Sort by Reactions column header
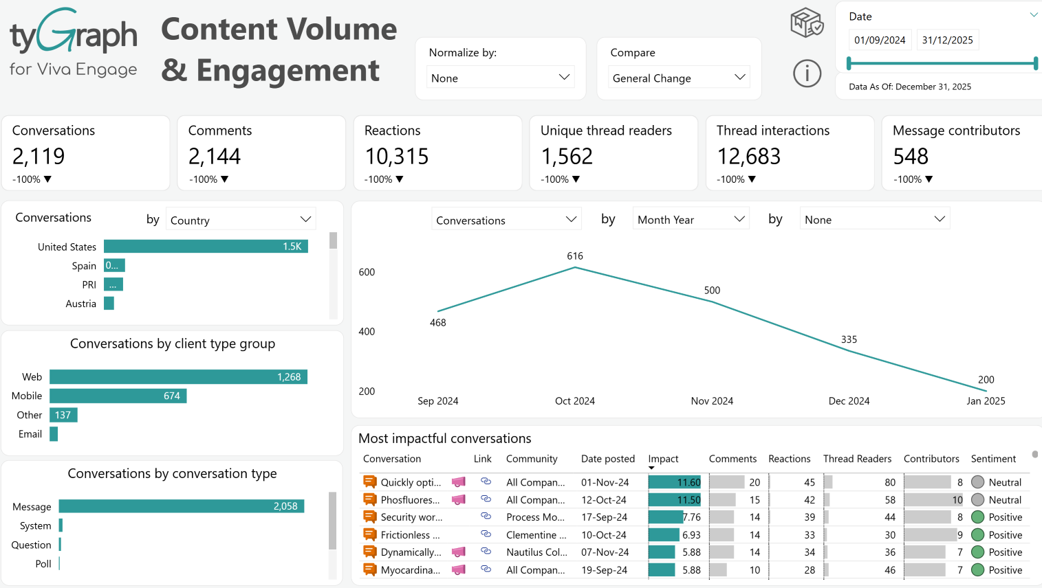 789,458
